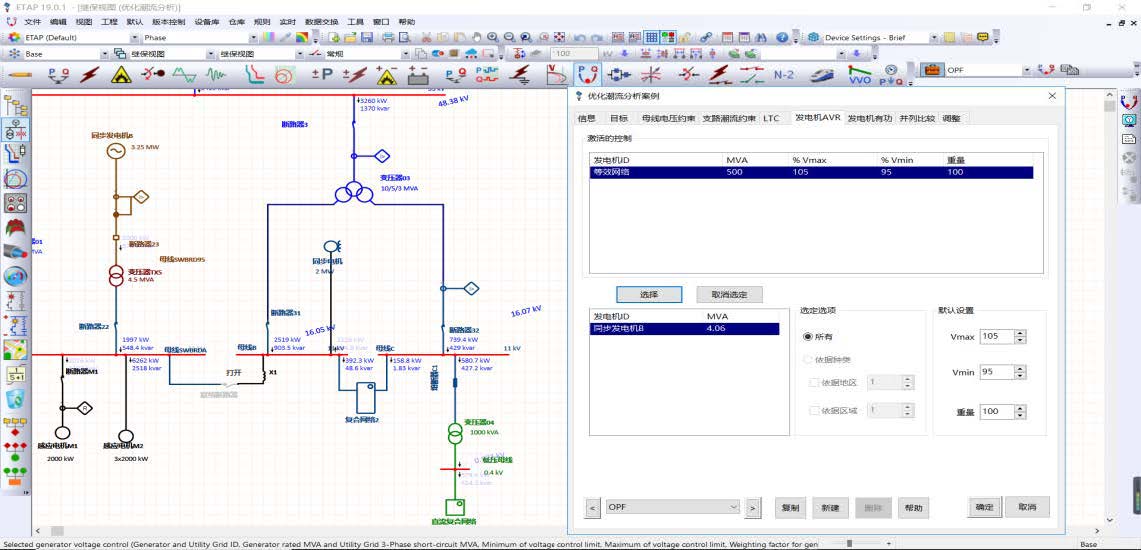This screenshot has width=1141, height=550.
Task: Open the Device Settings - Brief dropdown
Action: pyautogui.click(x=934, y=38)
